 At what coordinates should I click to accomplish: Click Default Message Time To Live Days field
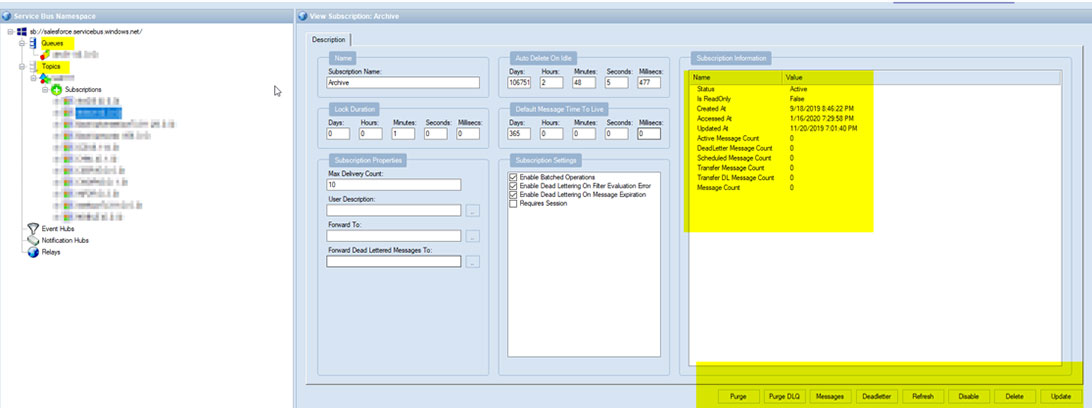520,134
